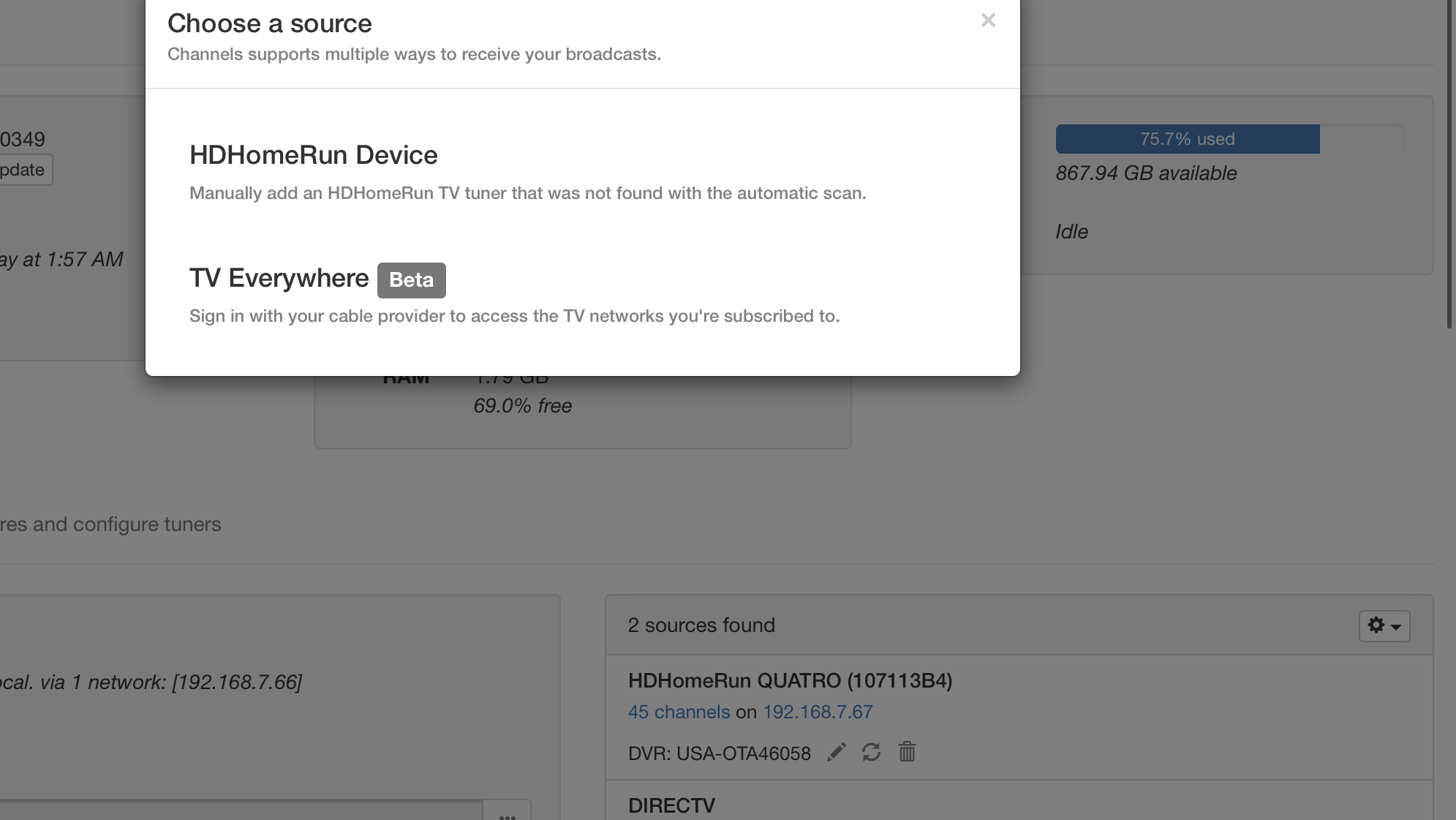Click the ellipsis button beside the bottom-left field
The width and height of the screenshot is (1456, 820).
(507, 812)
